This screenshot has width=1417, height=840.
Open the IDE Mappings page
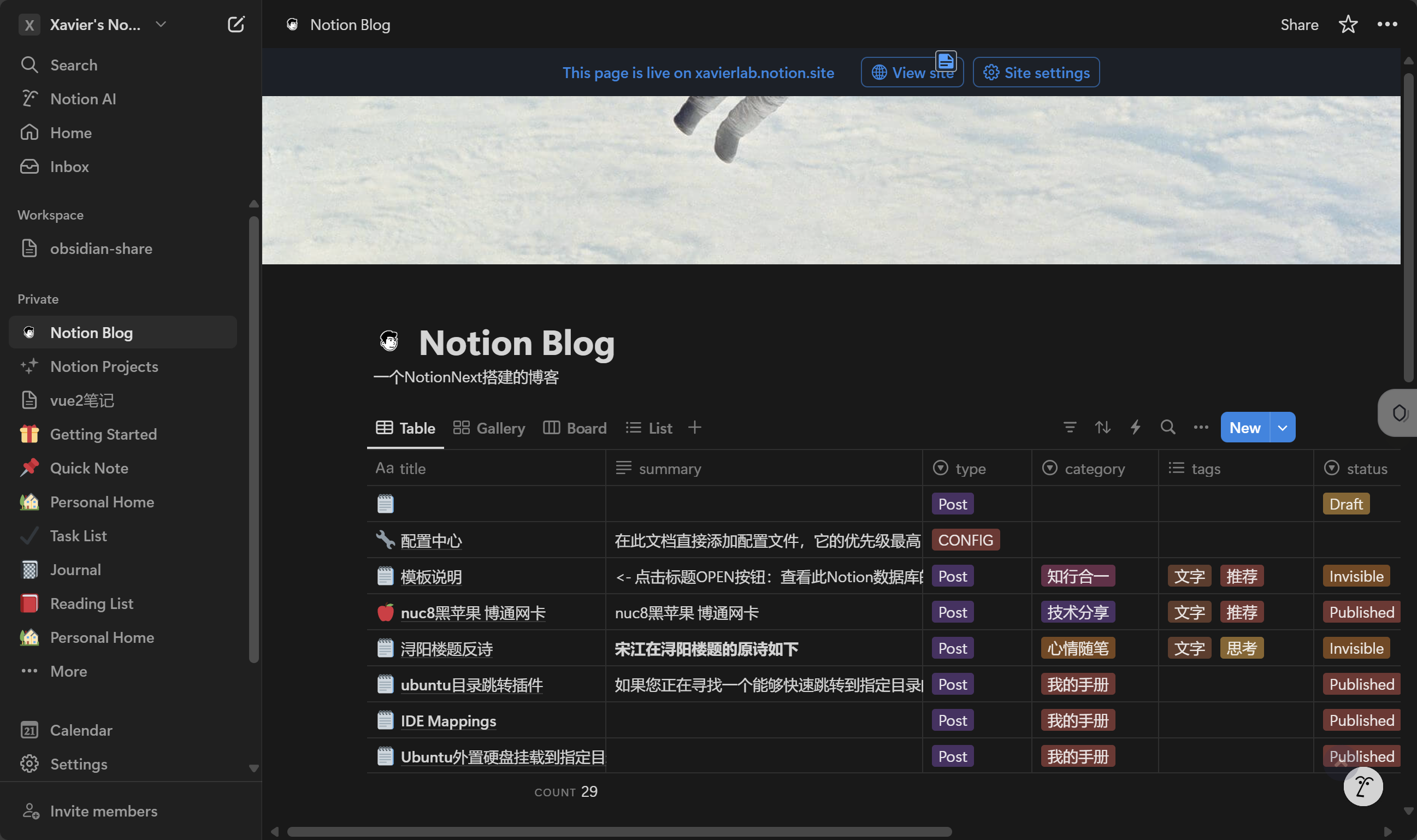[x=448, y=720]
